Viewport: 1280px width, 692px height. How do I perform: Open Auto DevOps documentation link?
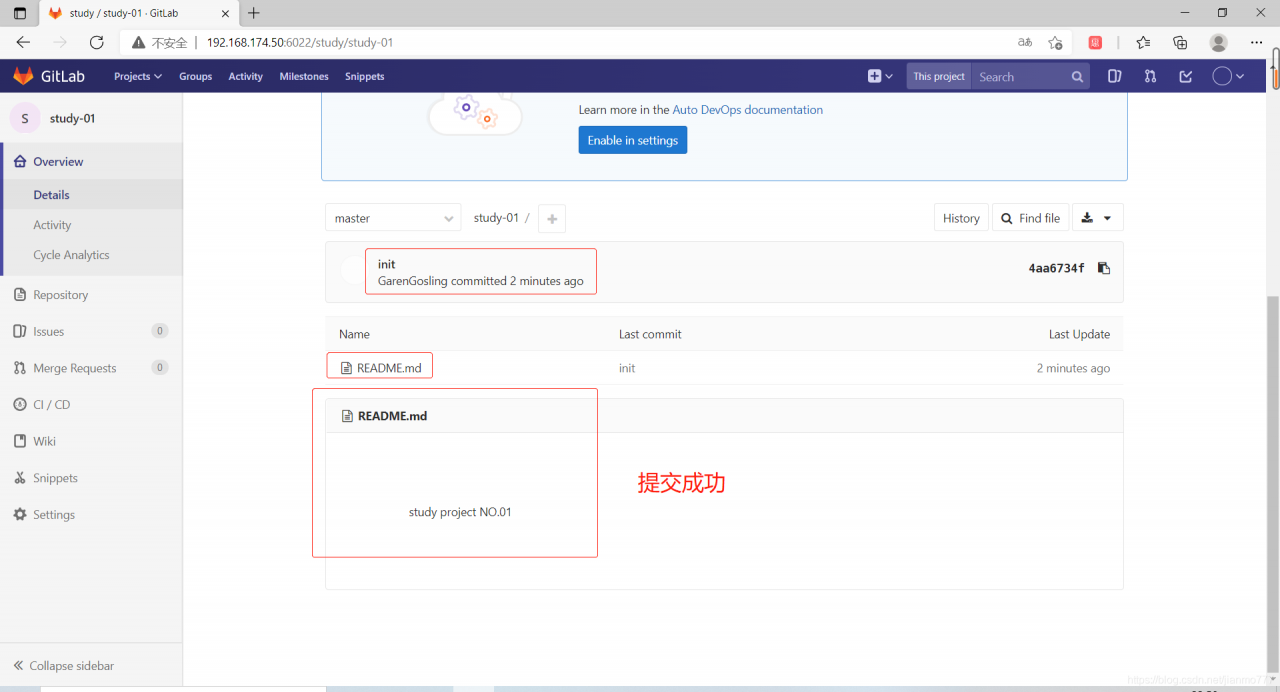[x=747, y=110]
